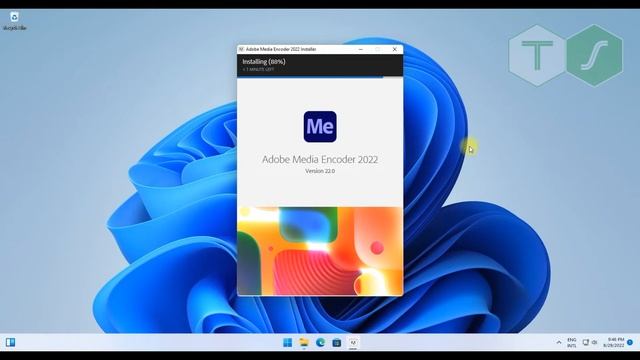Open the clock and date flyout
640x360 pixels.
click(614, 342)
